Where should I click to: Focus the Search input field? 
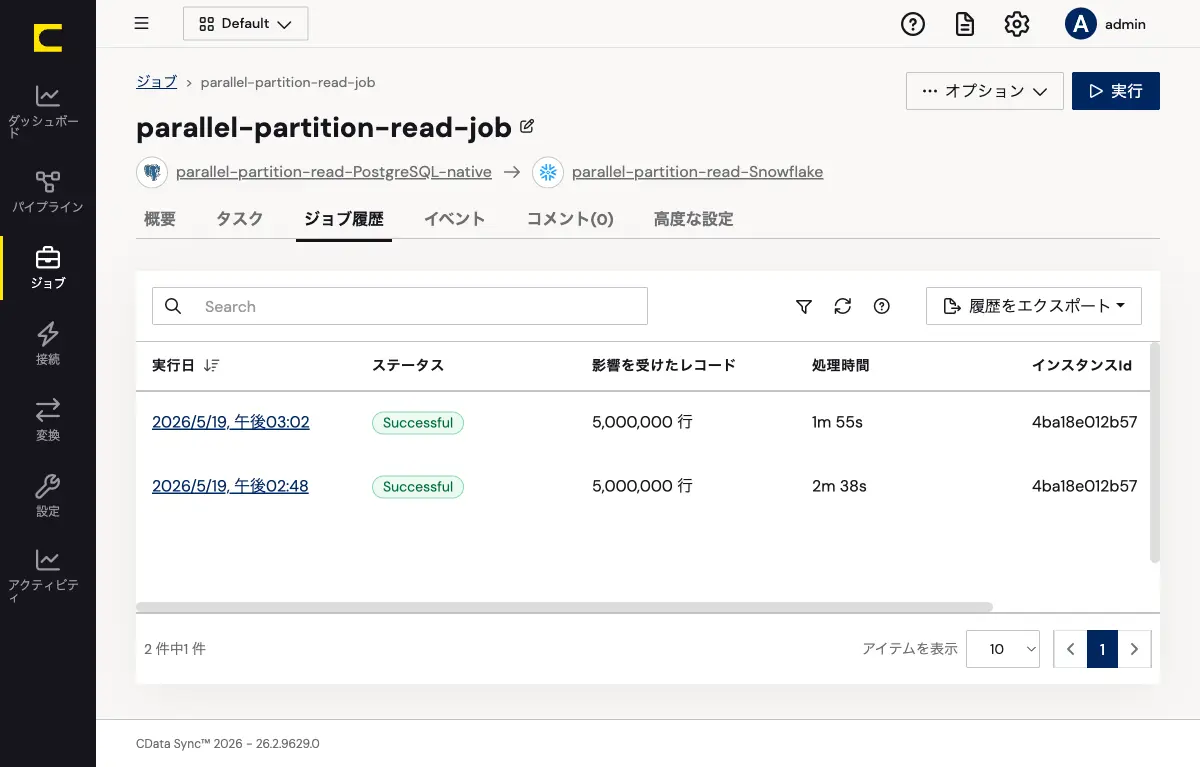pyautogui.click(x=400, y=306)
